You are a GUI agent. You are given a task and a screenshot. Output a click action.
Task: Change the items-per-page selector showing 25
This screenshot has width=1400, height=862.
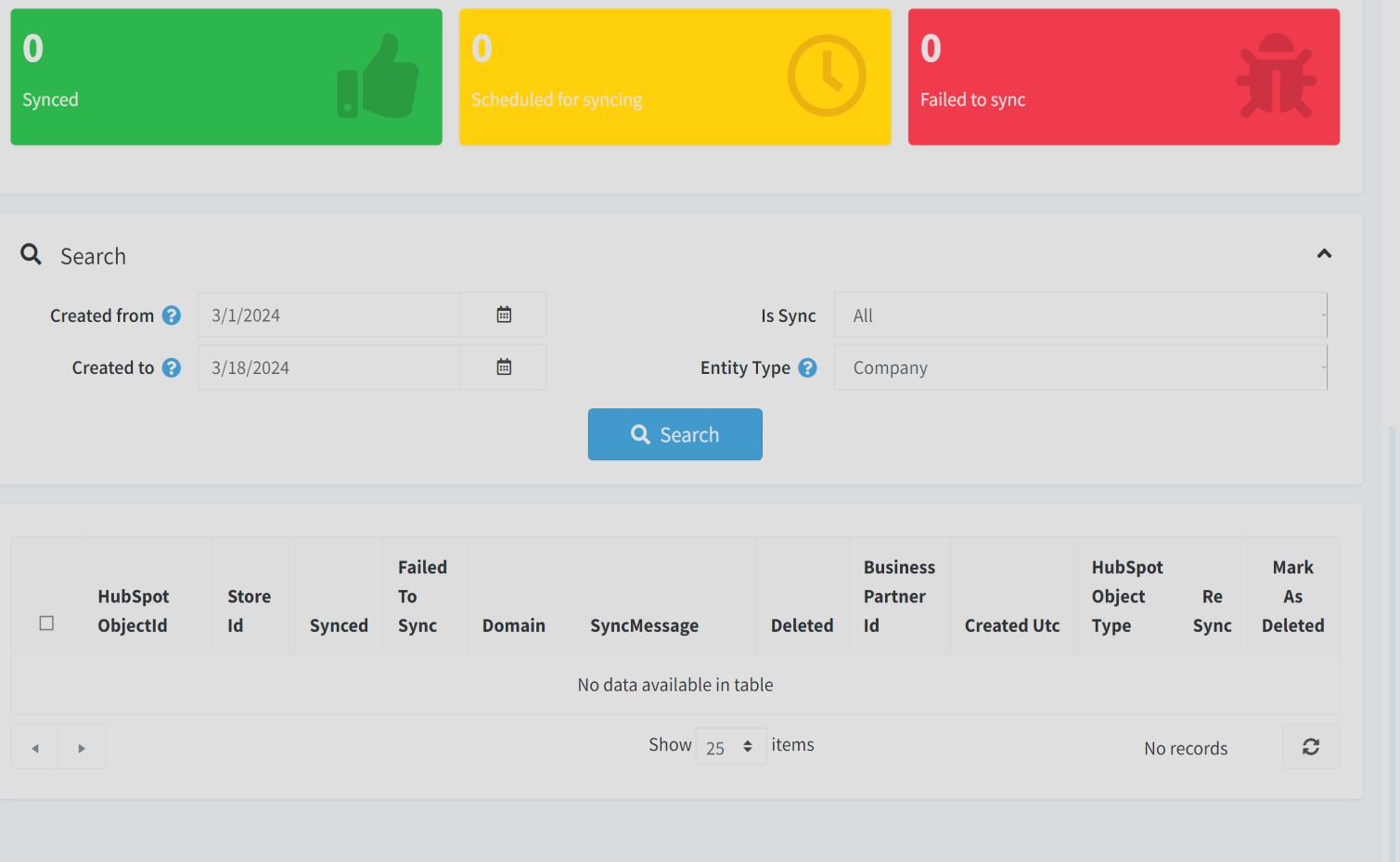coord(730,747)
